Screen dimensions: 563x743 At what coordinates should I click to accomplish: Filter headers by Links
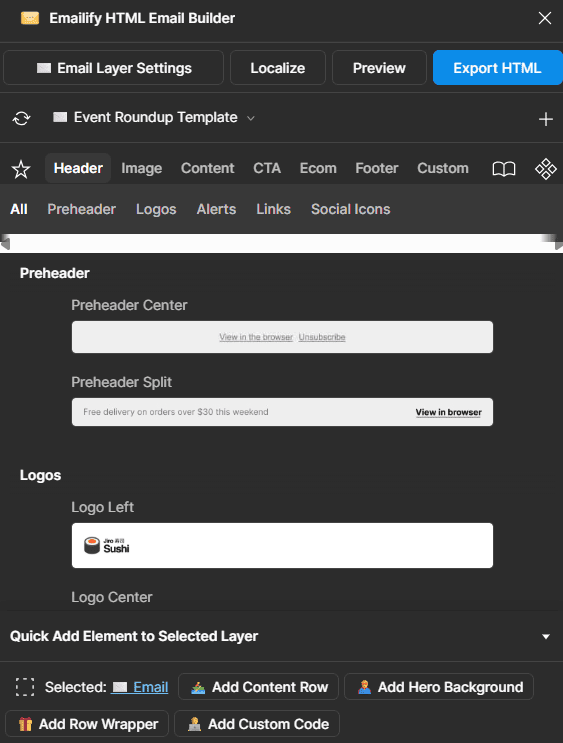pyautogui.click(x=273, y=209)
